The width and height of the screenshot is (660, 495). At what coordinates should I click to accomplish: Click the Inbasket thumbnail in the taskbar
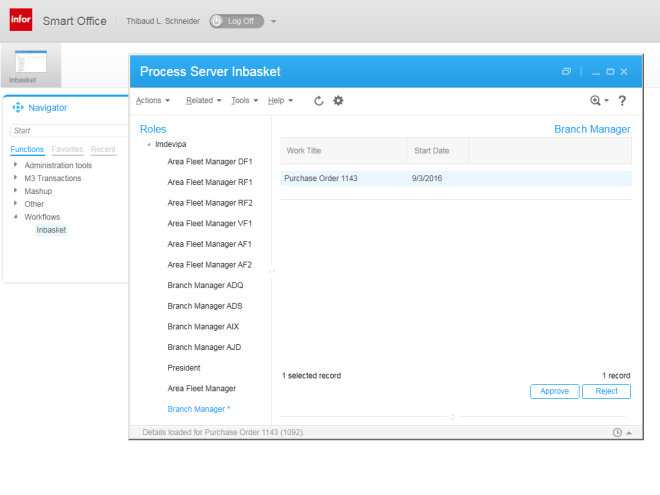point(31,65)
